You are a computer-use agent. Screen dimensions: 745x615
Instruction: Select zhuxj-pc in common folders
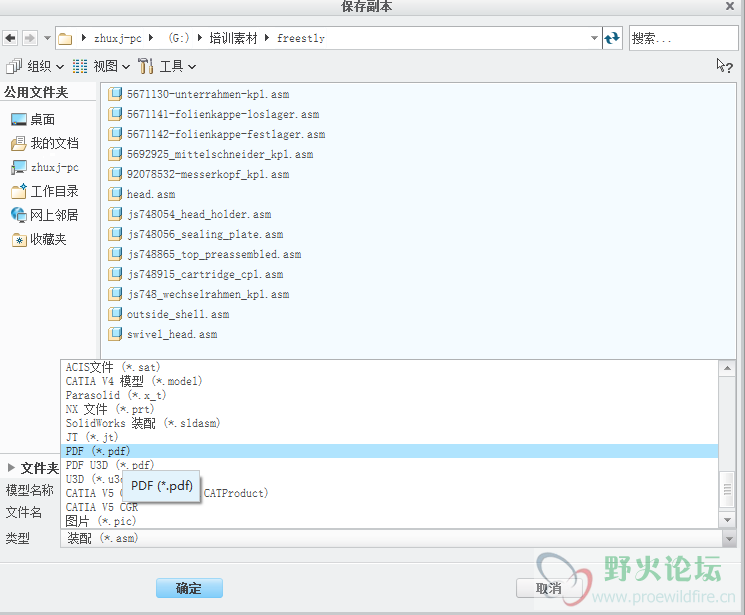[45, 167]
